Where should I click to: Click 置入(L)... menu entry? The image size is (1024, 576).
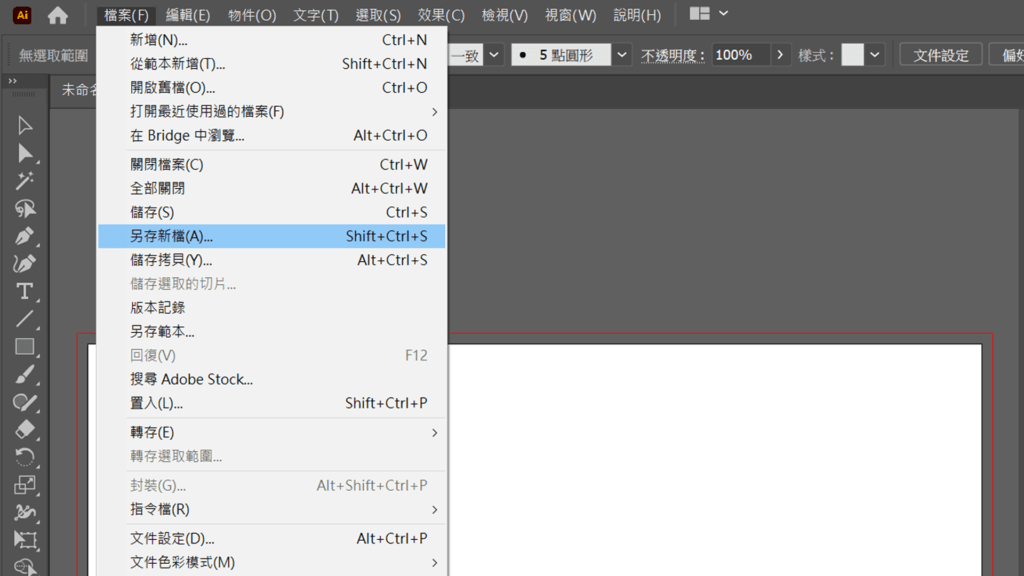pos(157,403)
